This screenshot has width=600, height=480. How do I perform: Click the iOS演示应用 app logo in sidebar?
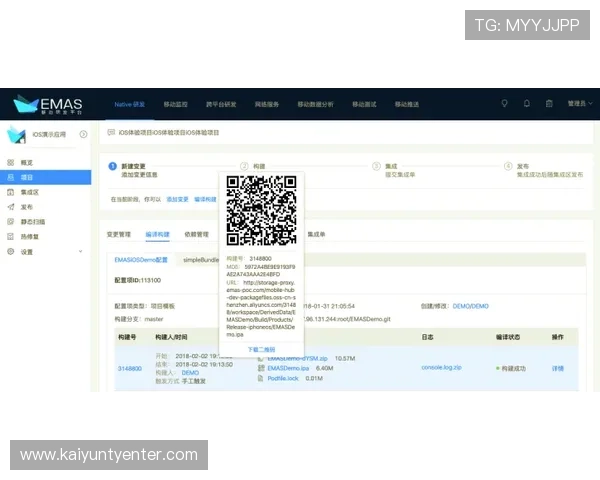pos(16,135)
